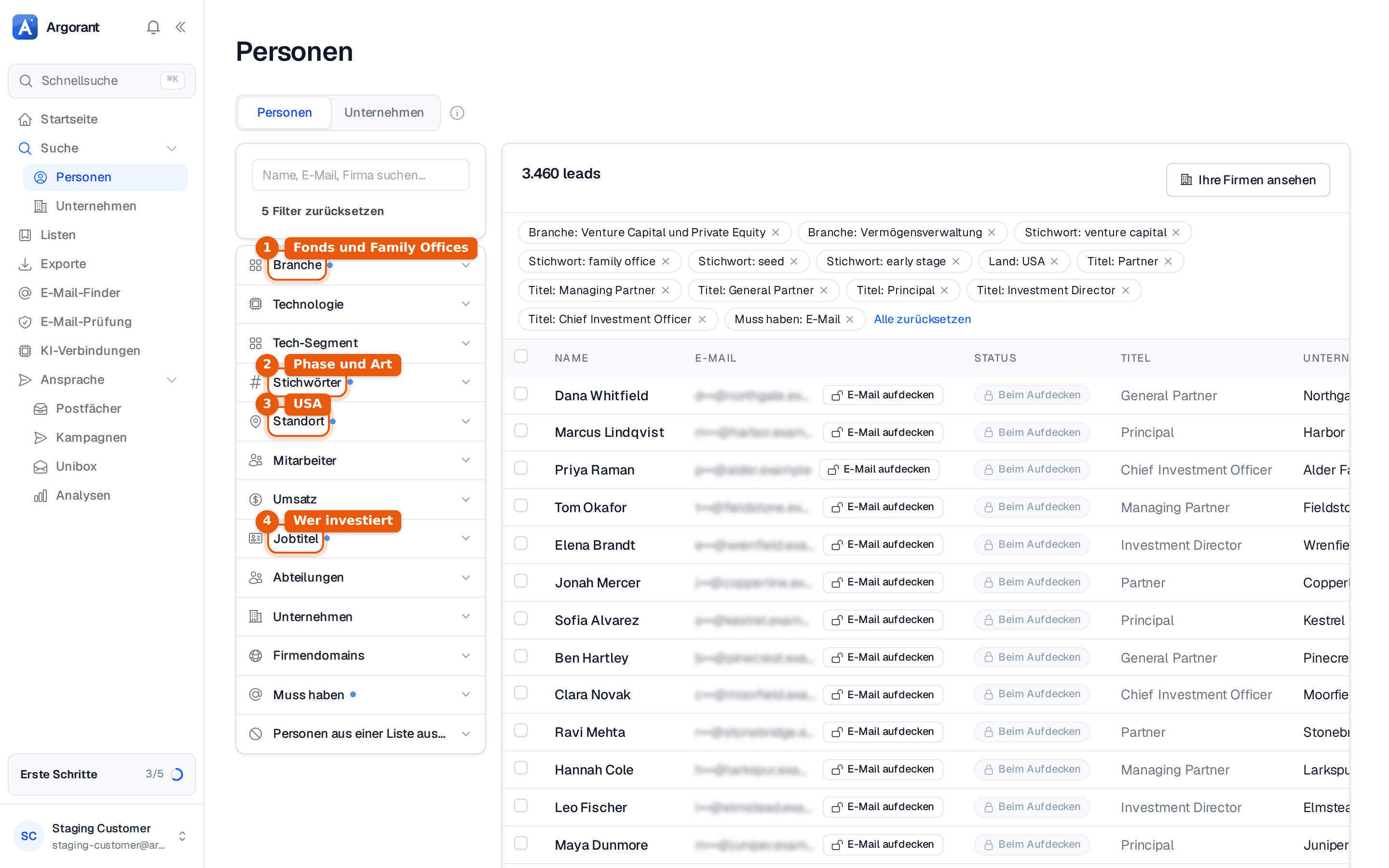Viewport: 1389px width, 868px height.
Task: Collapse the sidebar with double-chevron icon
Action: pos(180,27)
